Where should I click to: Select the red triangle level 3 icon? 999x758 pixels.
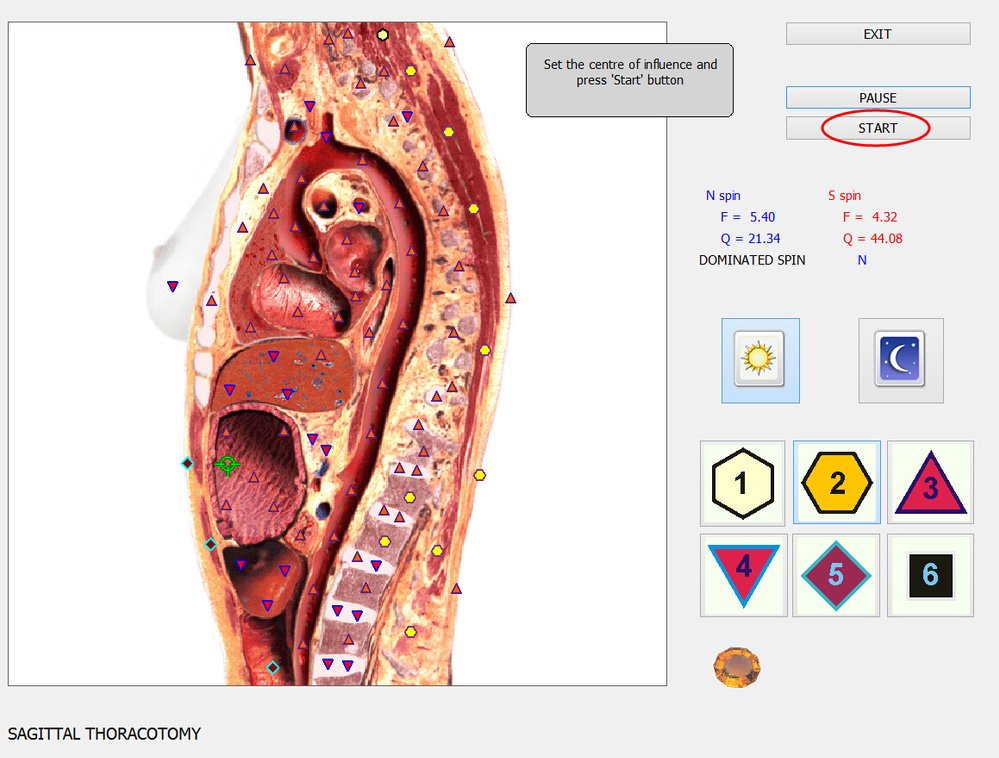[x=930, y=483]
